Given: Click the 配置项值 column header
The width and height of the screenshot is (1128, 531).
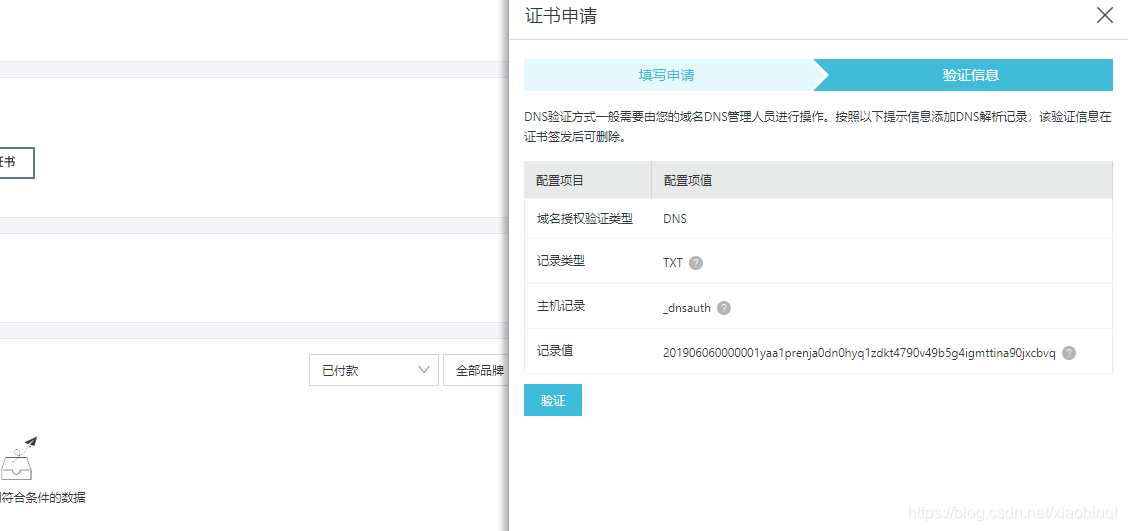Looking at the screenshot, I should click(688, 180).
